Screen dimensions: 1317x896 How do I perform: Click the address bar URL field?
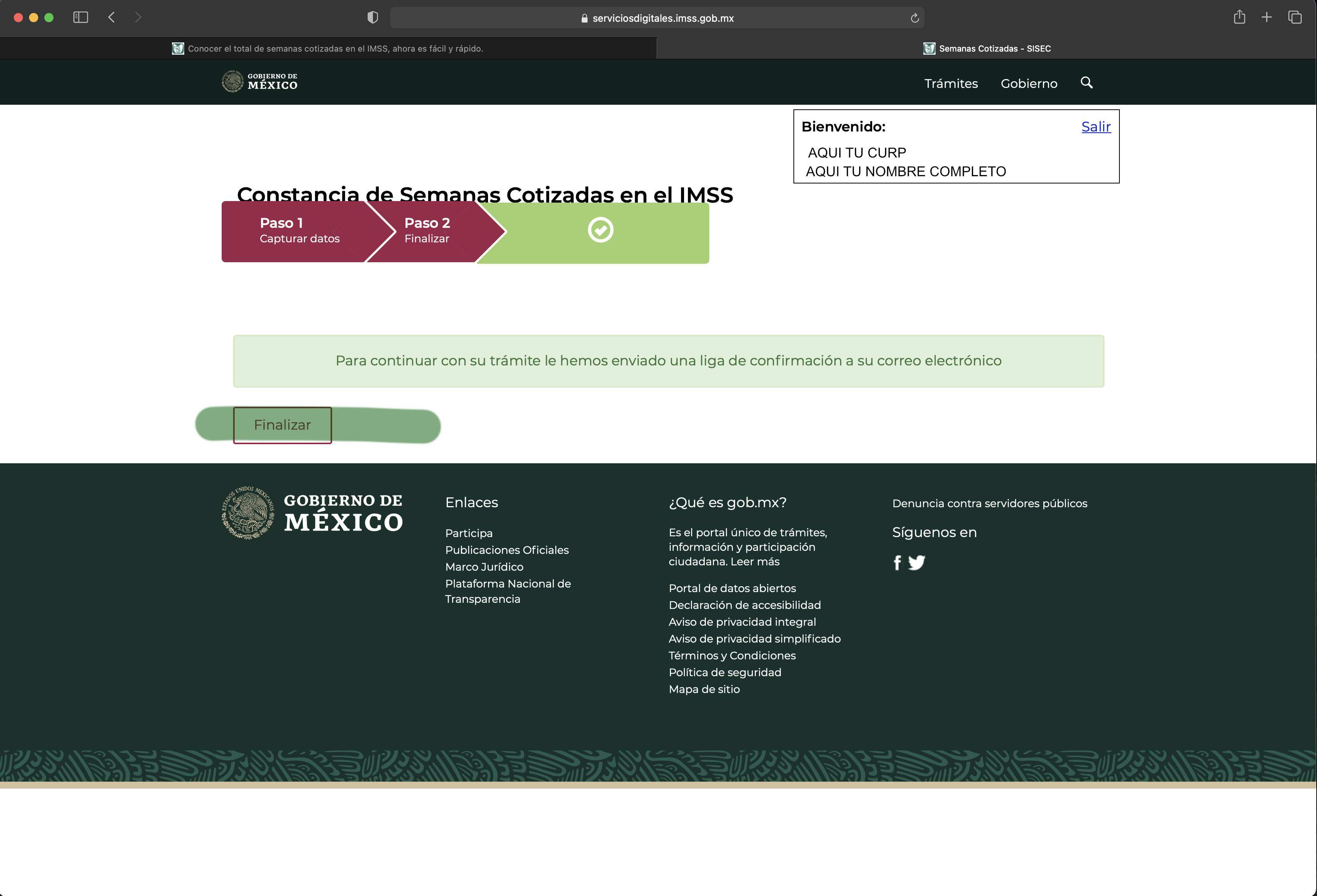click(x=657, y=18)
